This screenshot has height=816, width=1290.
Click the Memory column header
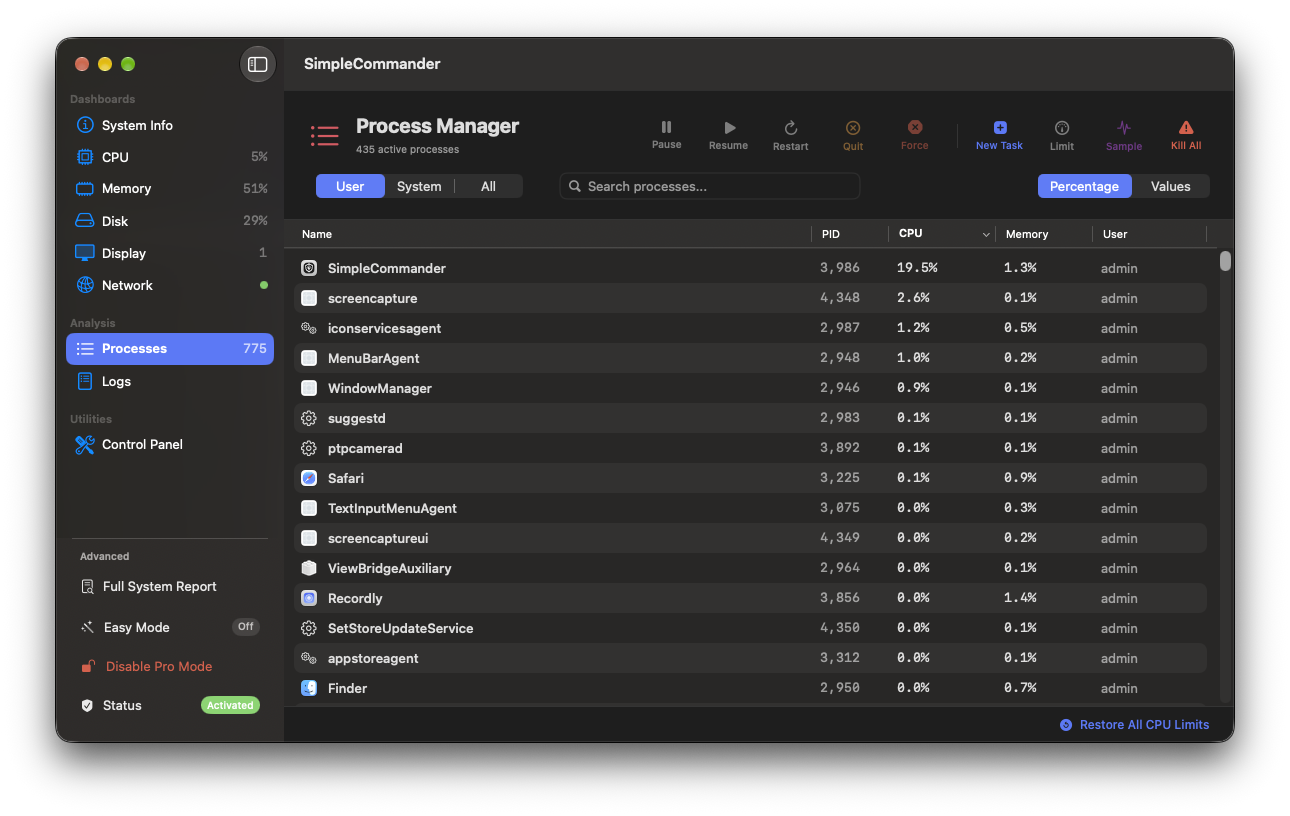(1027, 234)
